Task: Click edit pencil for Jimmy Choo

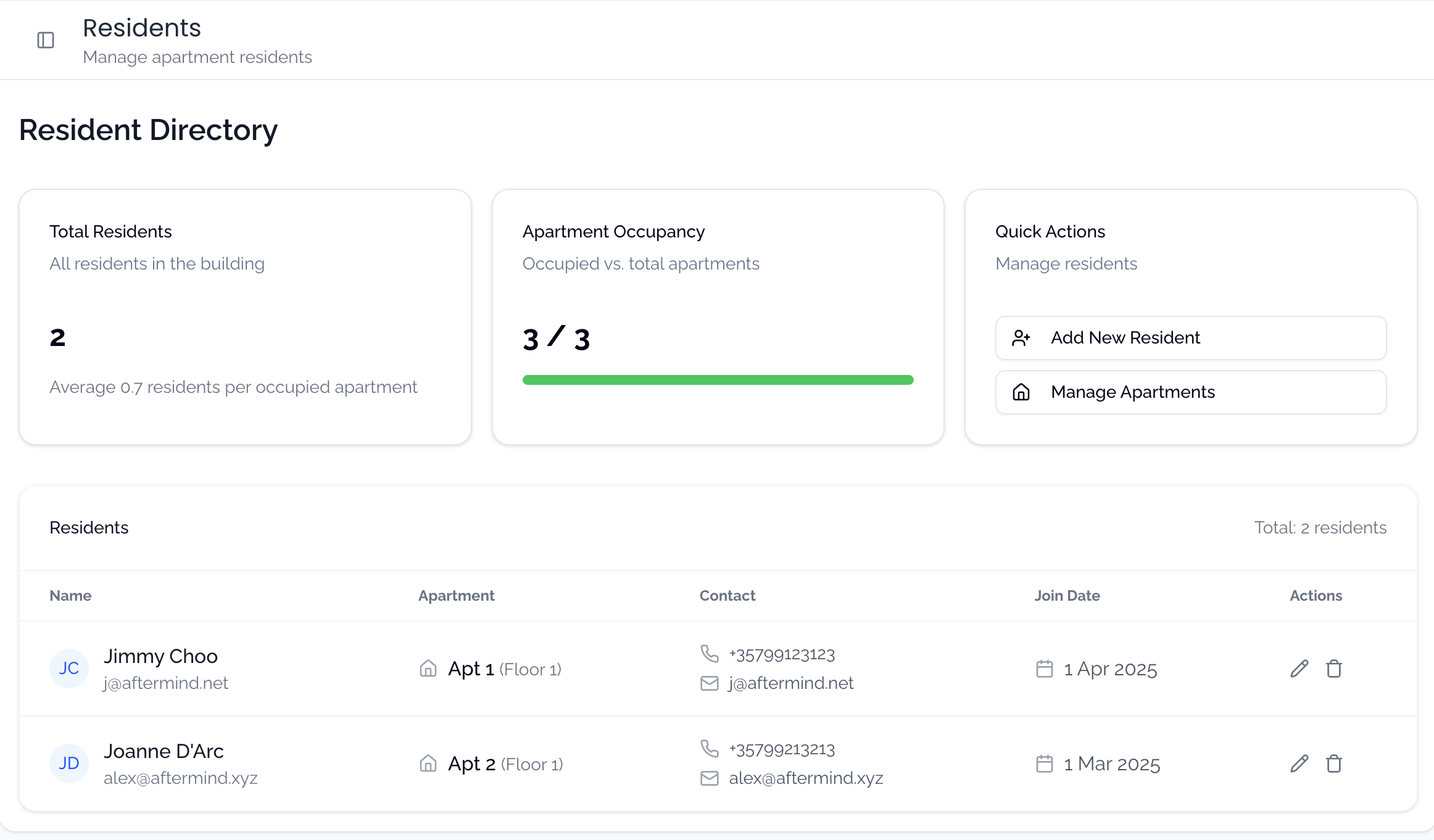Action: click(x=1299, y=669)
